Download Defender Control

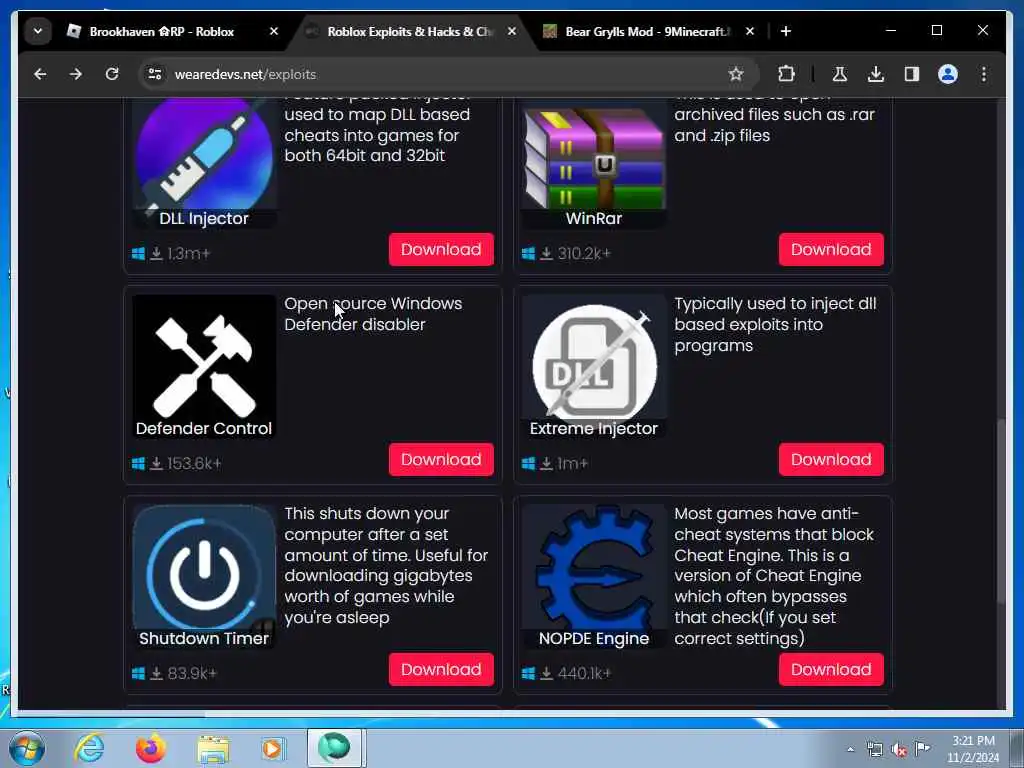click(x=441, y=460)
